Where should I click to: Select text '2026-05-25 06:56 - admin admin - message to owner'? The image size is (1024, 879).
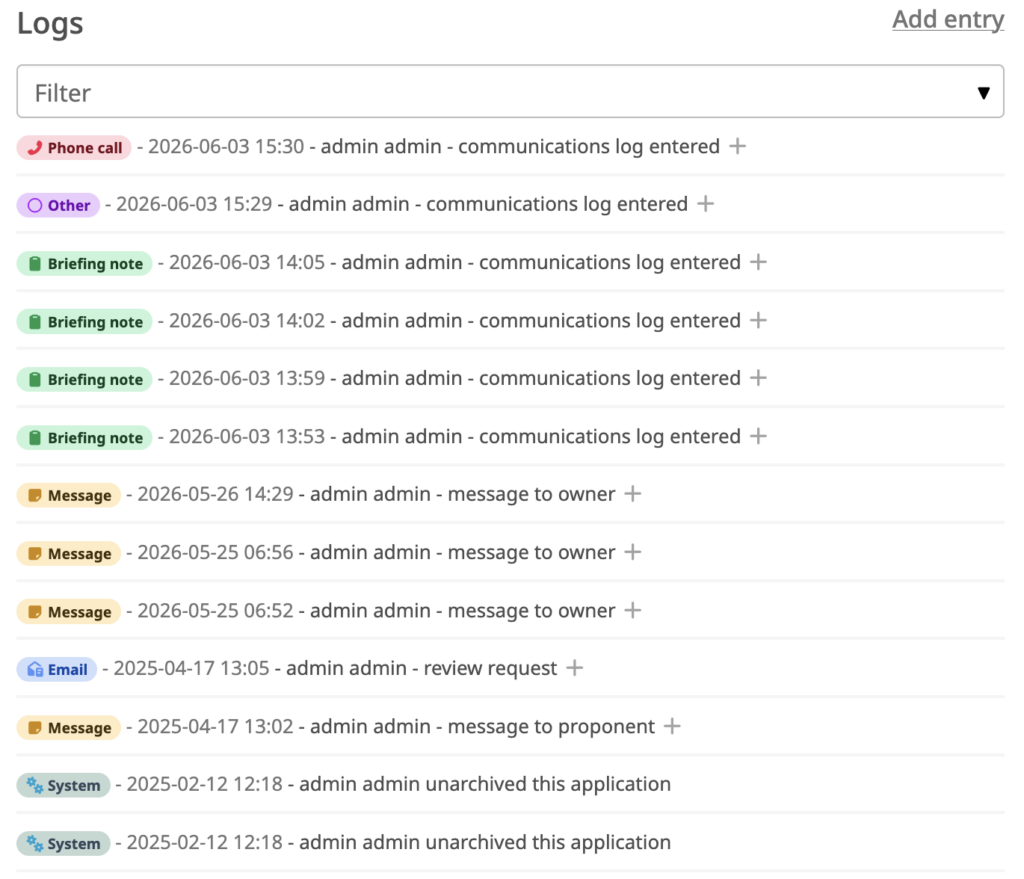click(376, 552)
